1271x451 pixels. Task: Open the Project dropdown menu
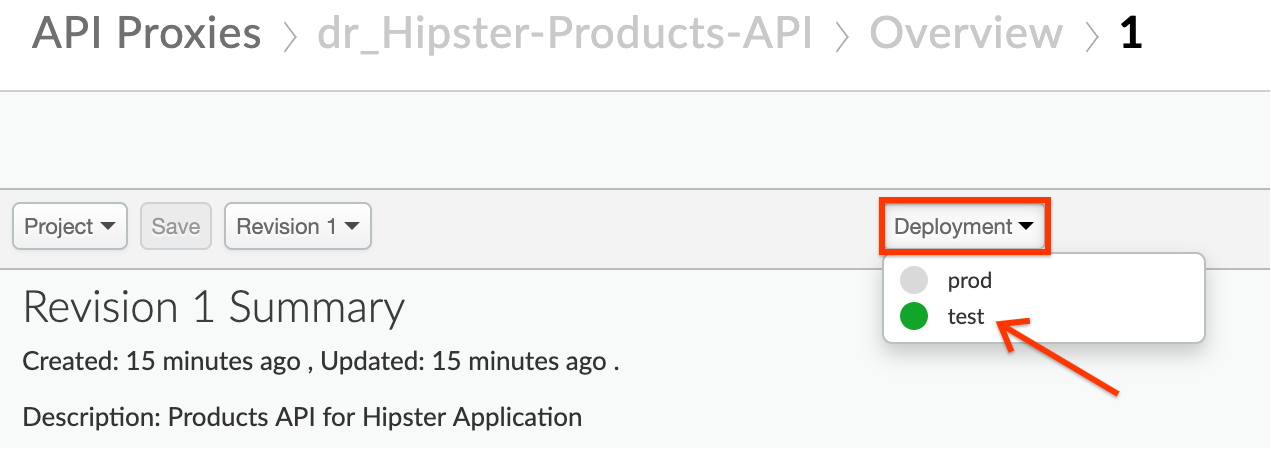[x=70, y=226]
